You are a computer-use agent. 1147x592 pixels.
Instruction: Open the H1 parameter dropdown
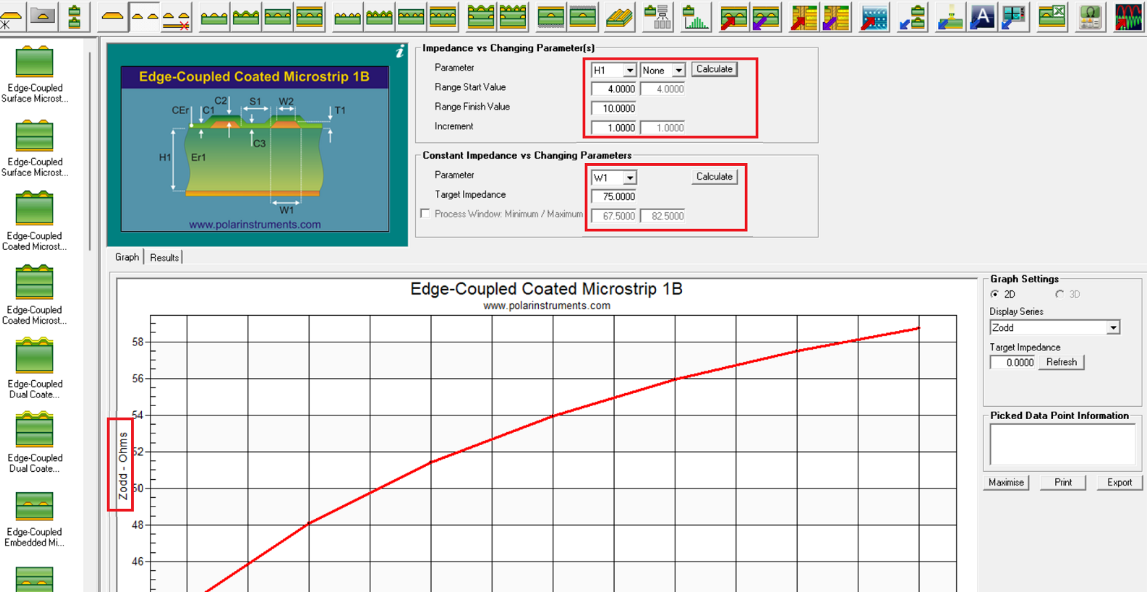coord(629,70)
